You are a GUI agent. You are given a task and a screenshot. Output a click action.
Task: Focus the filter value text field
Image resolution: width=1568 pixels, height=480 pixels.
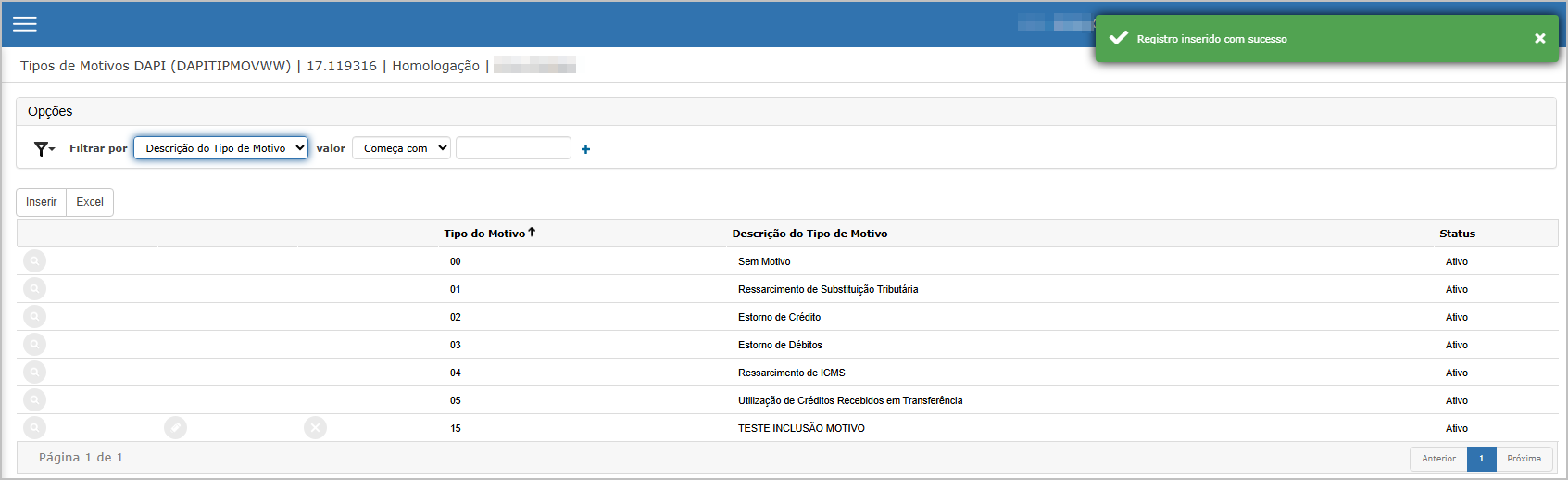[513, 148]
